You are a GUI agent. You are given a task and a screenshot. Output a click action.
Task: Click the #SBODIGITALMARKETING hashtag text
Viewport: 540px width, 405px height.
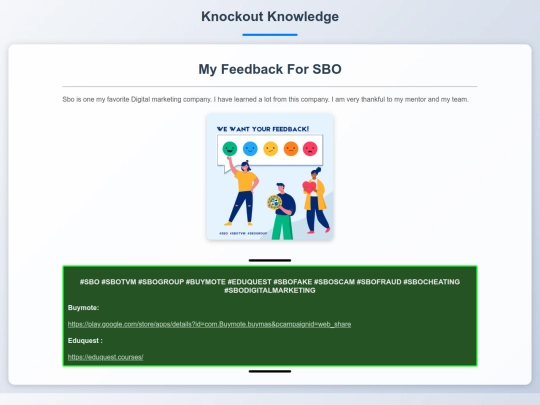point(270,290)
